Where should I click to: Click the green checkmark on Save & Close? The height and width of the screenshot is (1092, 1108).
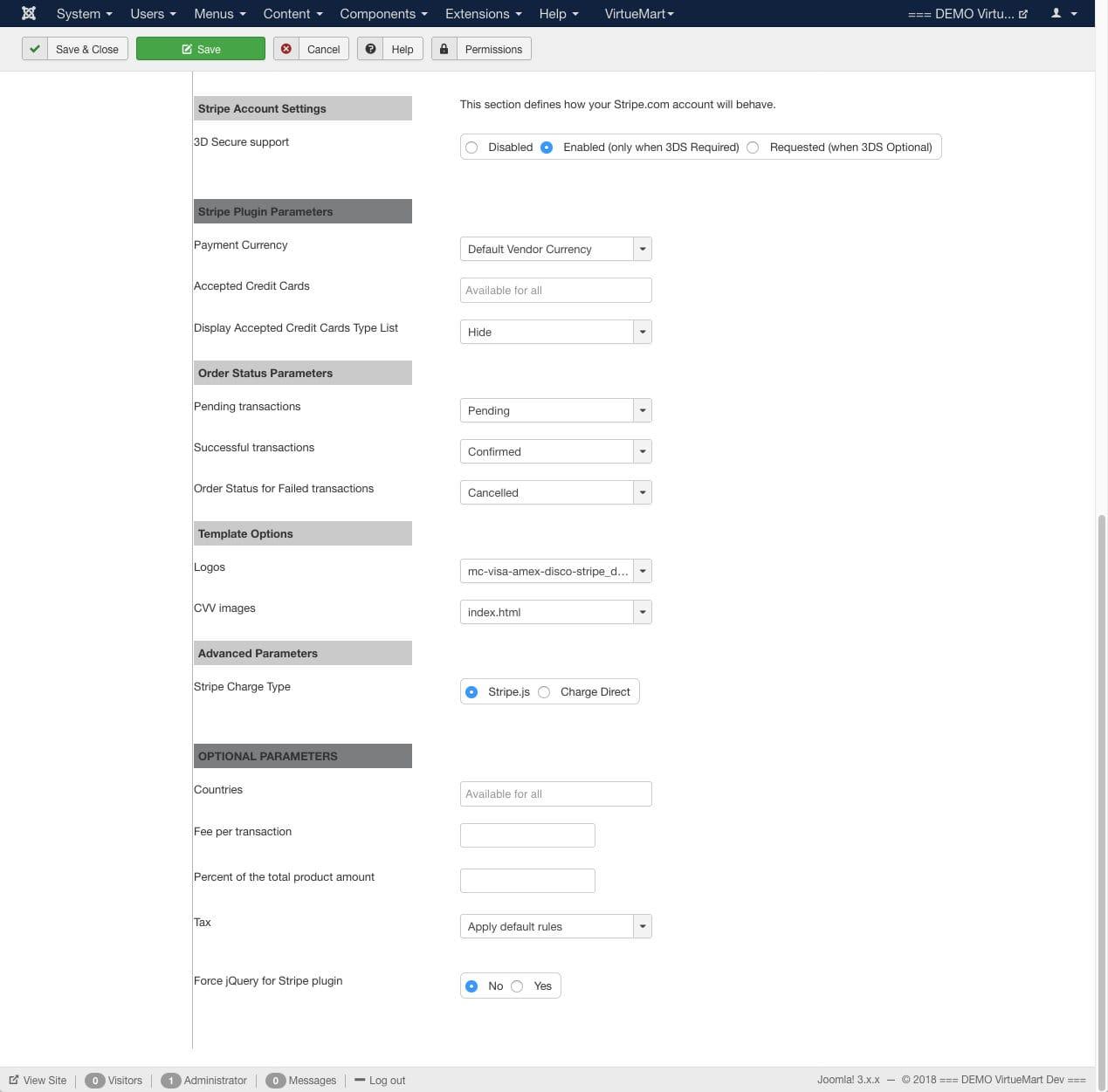[x=35, y=49]
